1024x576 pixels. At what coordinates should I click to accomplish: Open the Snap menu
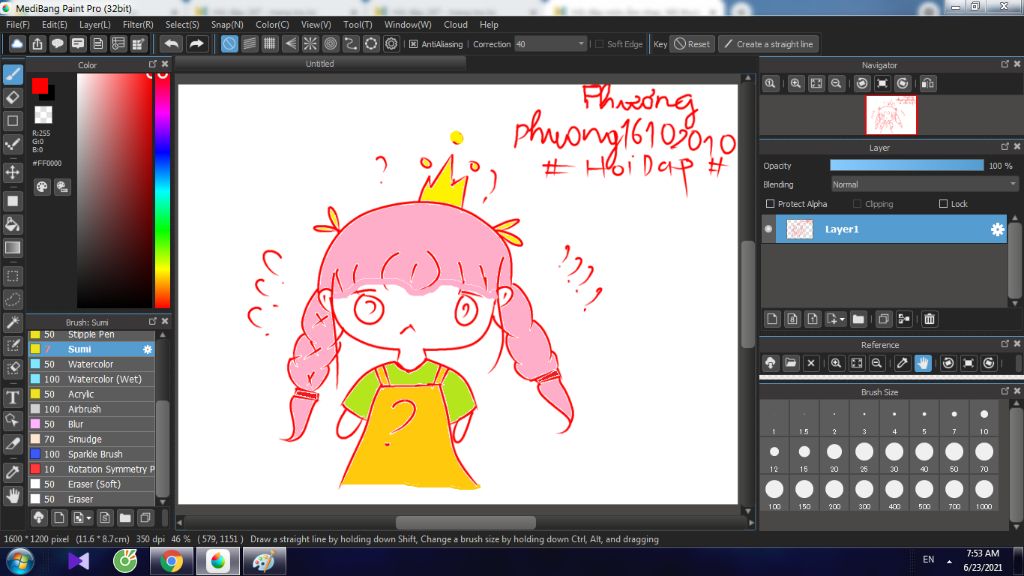[x=227, y=25]
